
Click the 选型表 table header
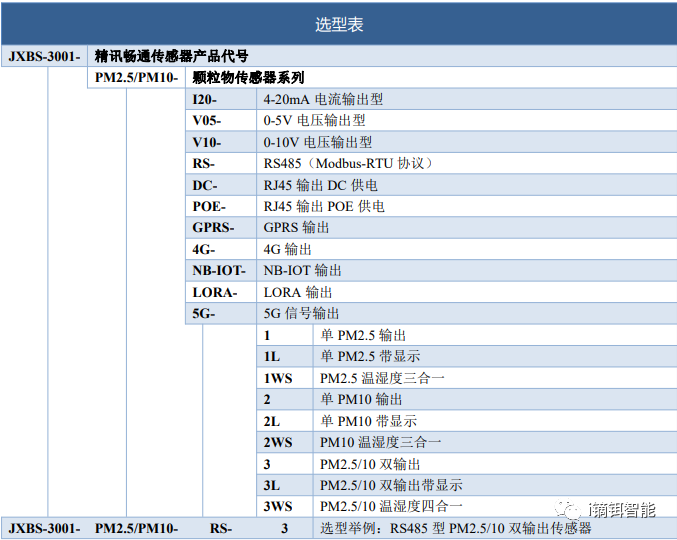(x=339, y=25)
